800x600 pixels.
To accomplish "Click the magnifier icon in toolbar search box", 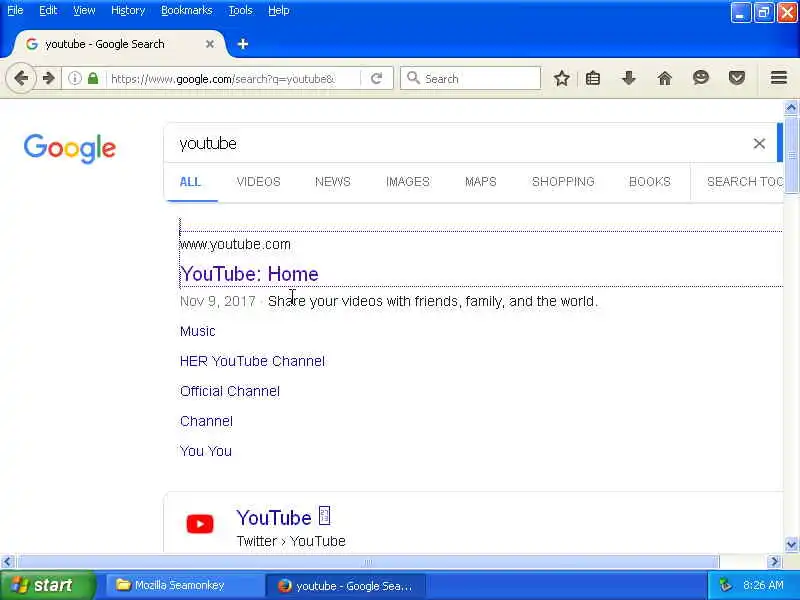I will click(413, 78).
